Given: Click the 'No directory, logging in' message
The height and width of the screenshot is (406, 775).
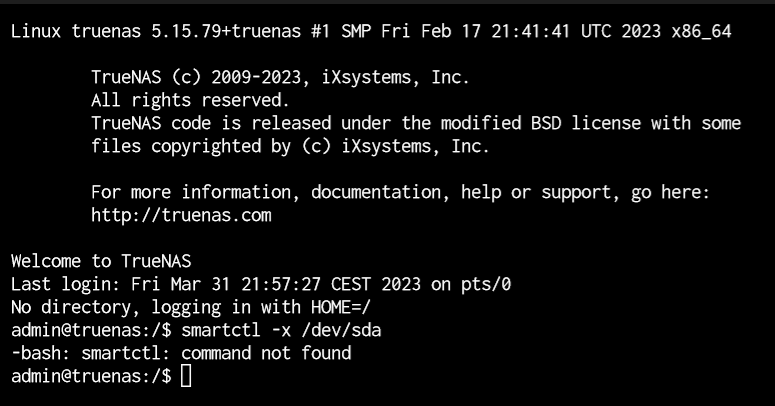Looking at the screenshot, I should (x=190, y=307).
